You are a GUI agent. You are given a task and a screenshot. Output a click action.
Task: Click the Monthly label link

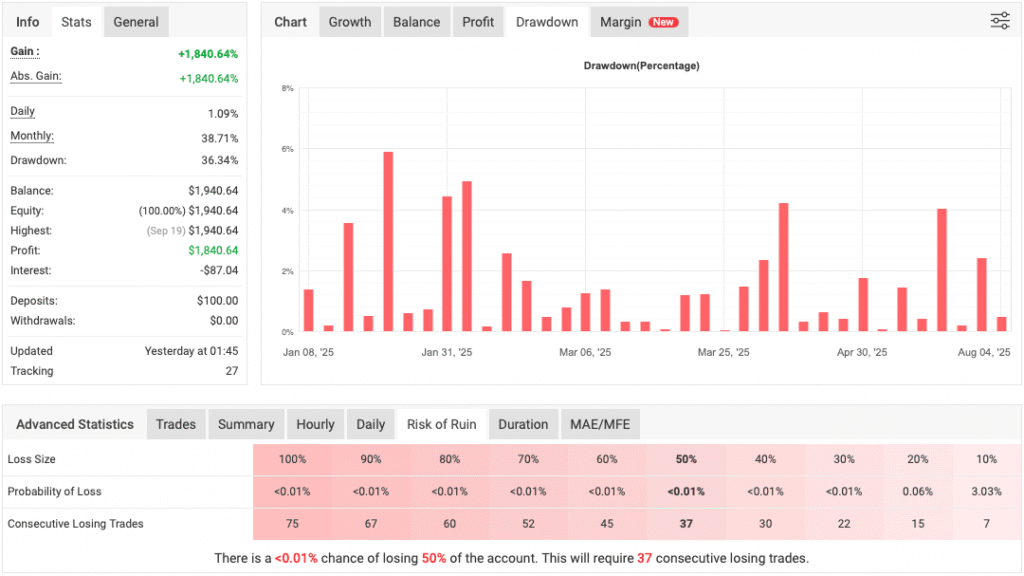(32, 136)
